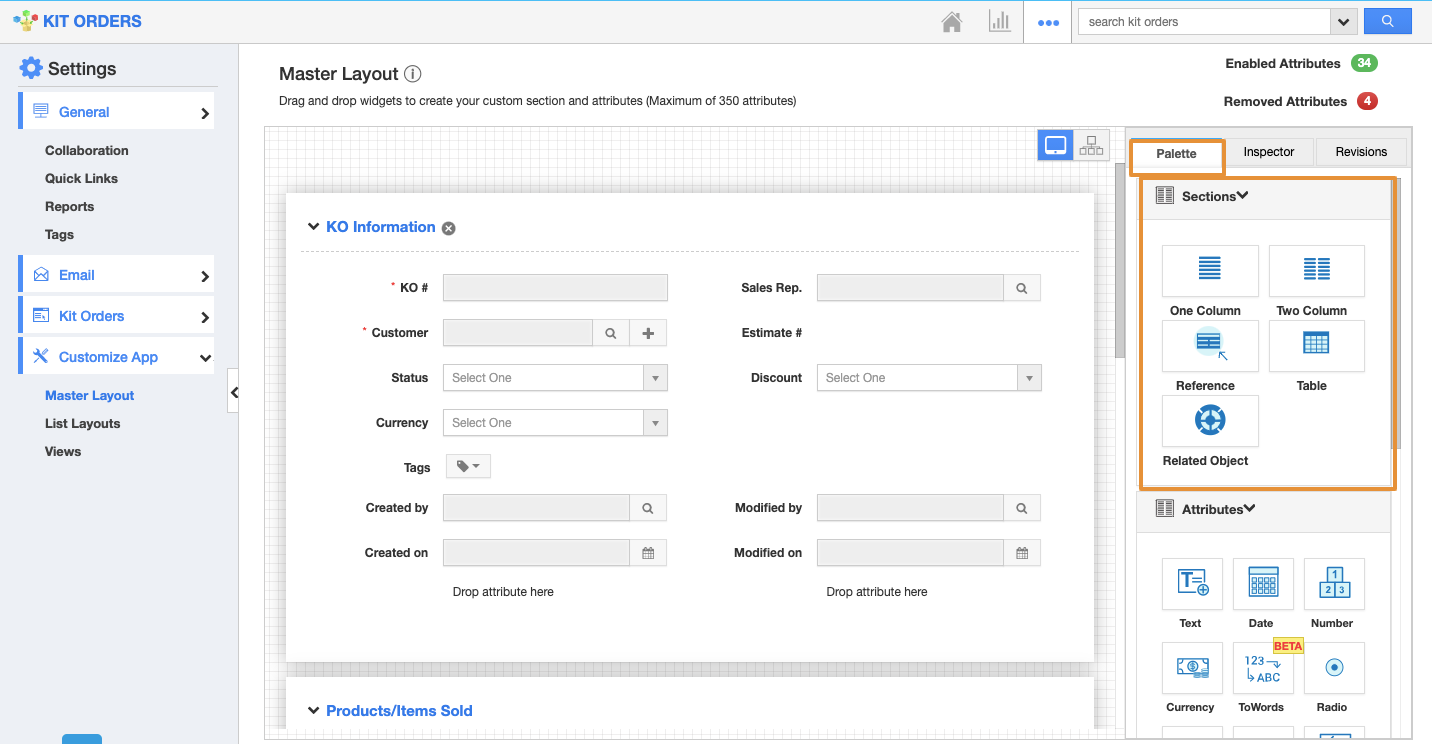Open the home icon in top bar

click(x=952, y=22)
